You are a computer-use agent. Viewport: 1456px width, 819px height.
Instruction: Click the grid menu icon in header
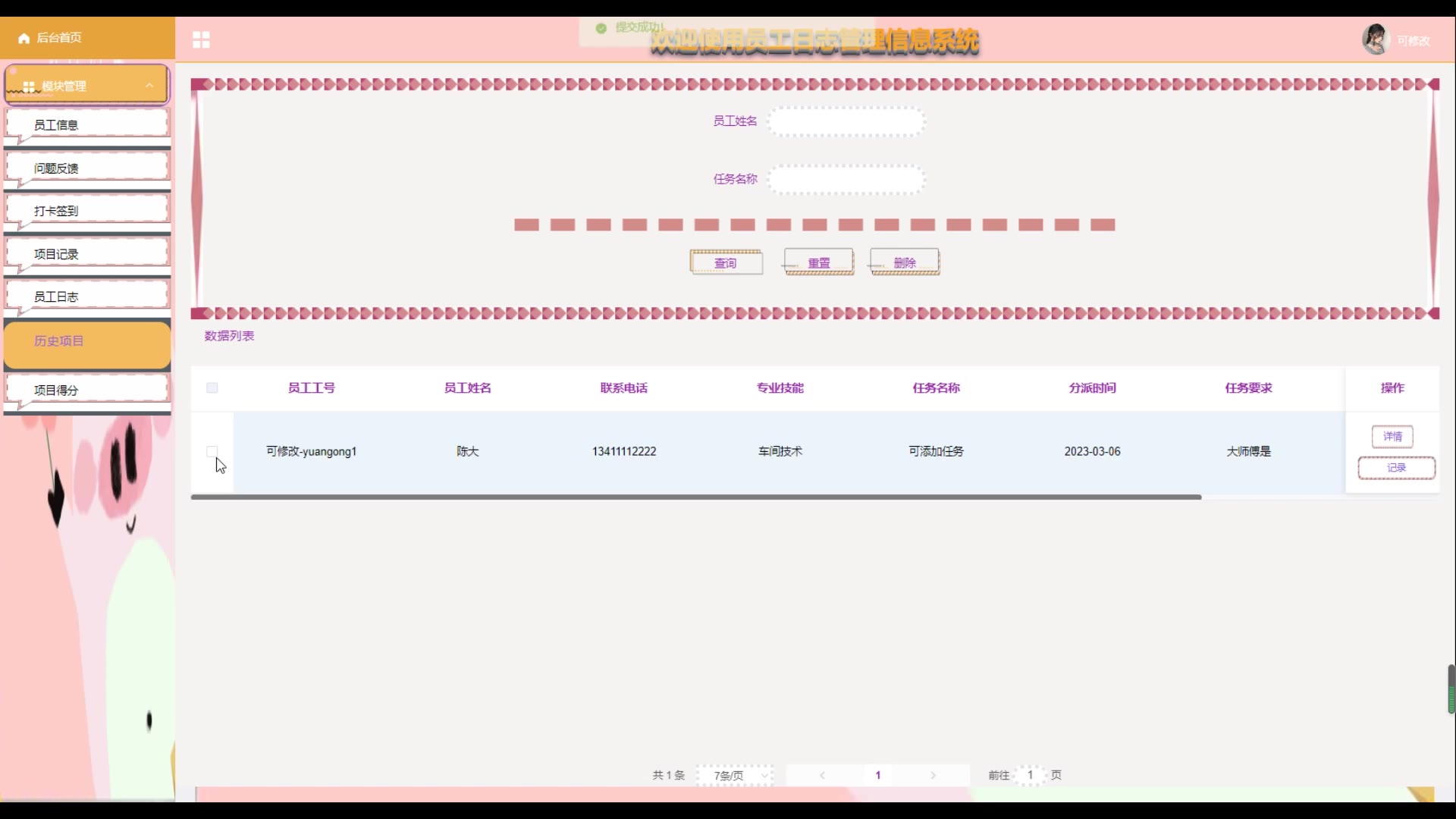[x=201, y=40]
